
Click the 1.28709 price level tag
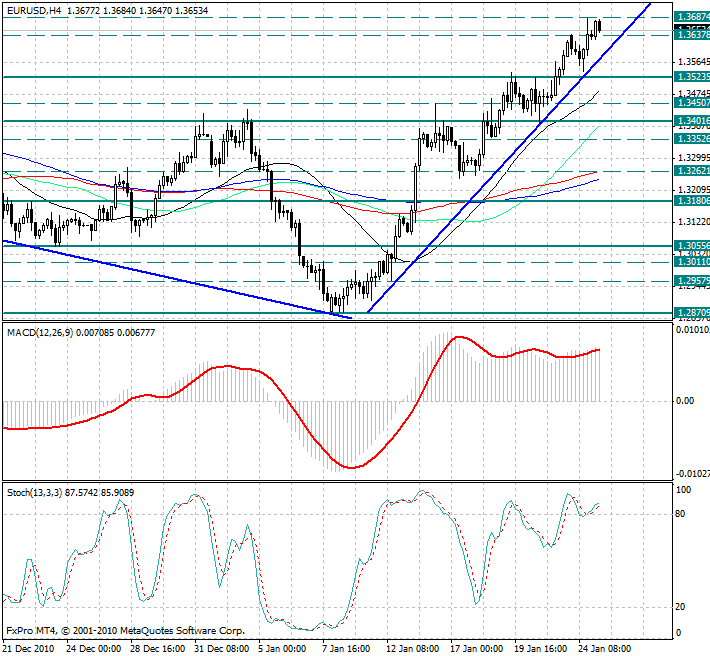(x=692, y=313)
